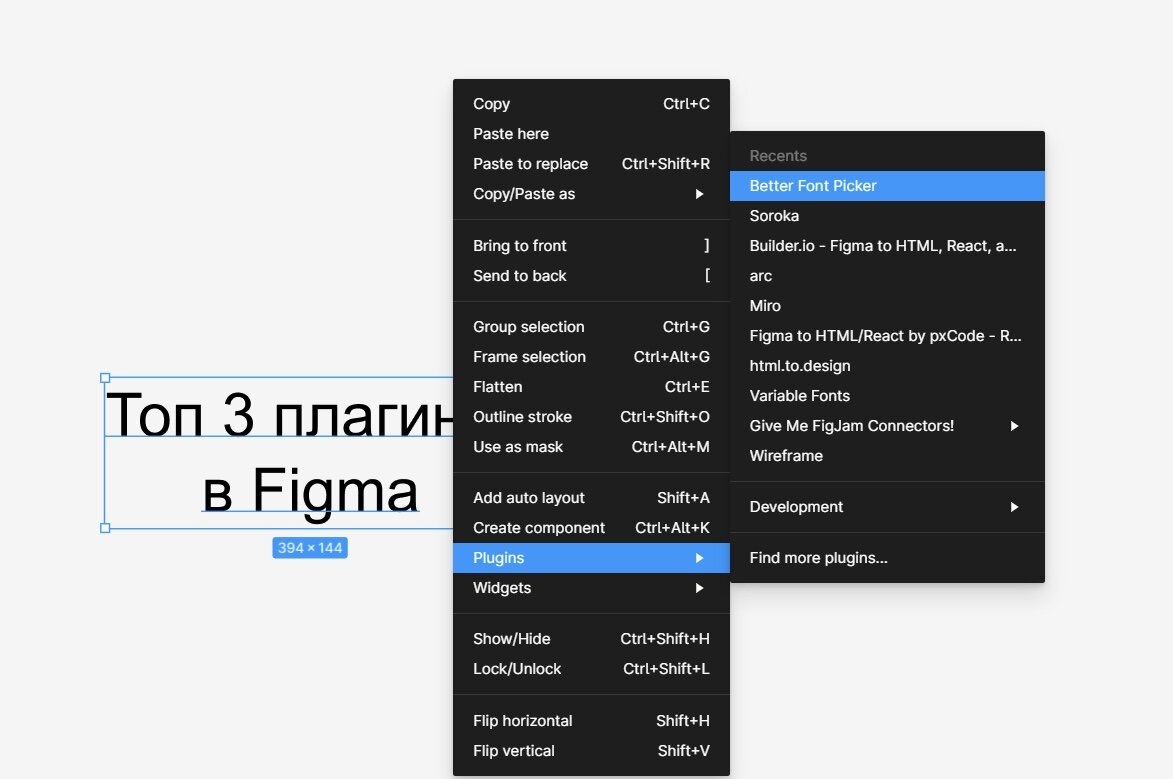Run the html.to.design plugin
The image size is (1173, 779).
click(887, 366)
